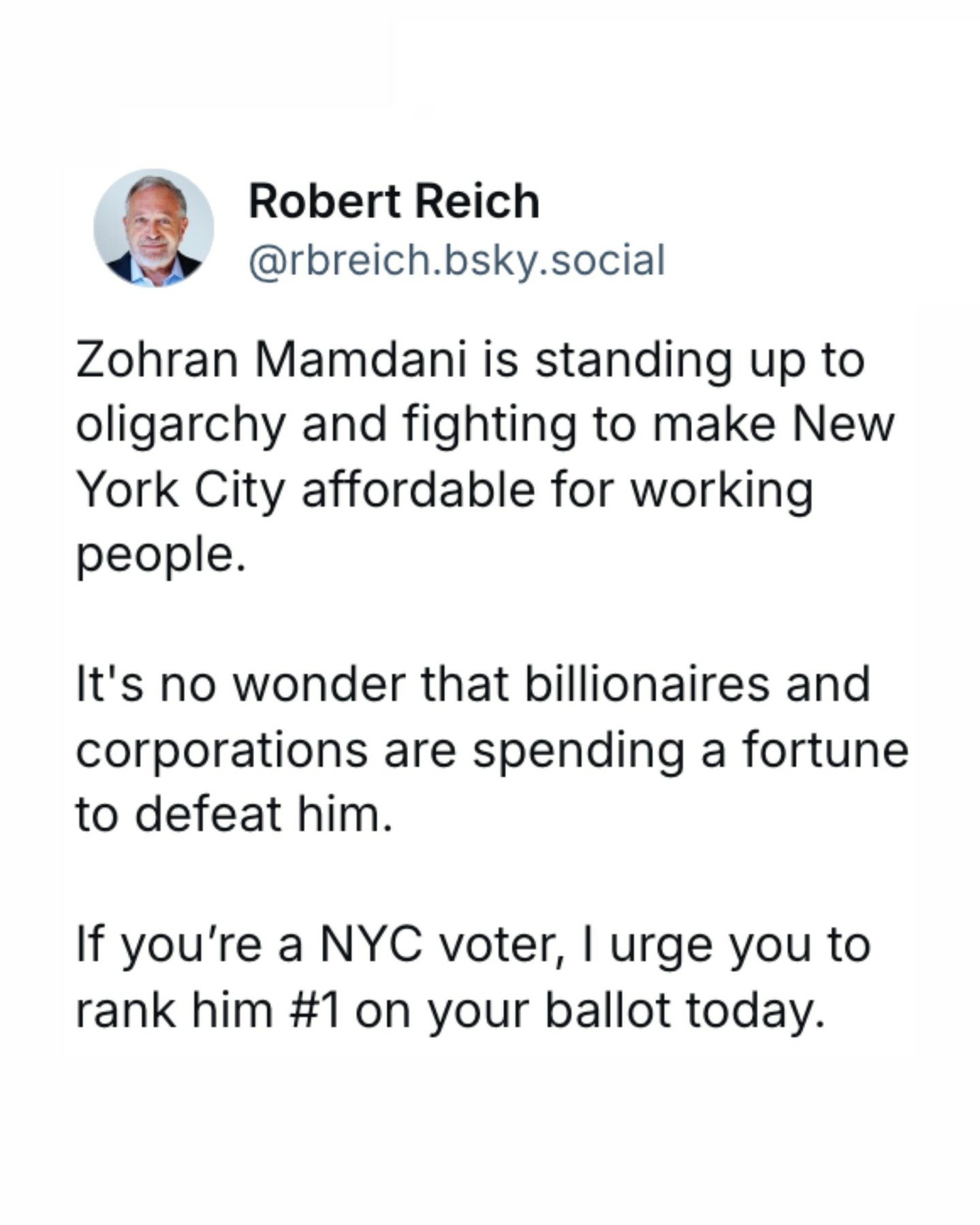The image size is (980, 1225).
Task: Click the word "people." ending first paragraph
Action: click(x=160, y=555)
